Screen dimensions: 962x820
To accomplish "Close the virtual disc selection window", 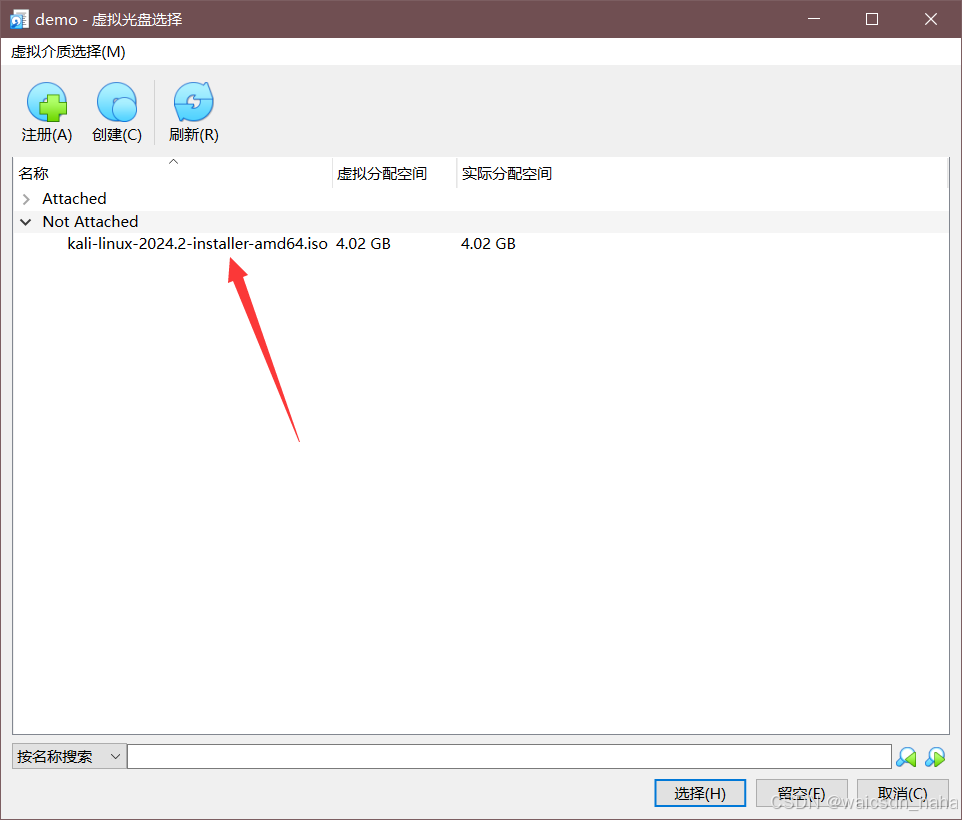I will (931, 19).
